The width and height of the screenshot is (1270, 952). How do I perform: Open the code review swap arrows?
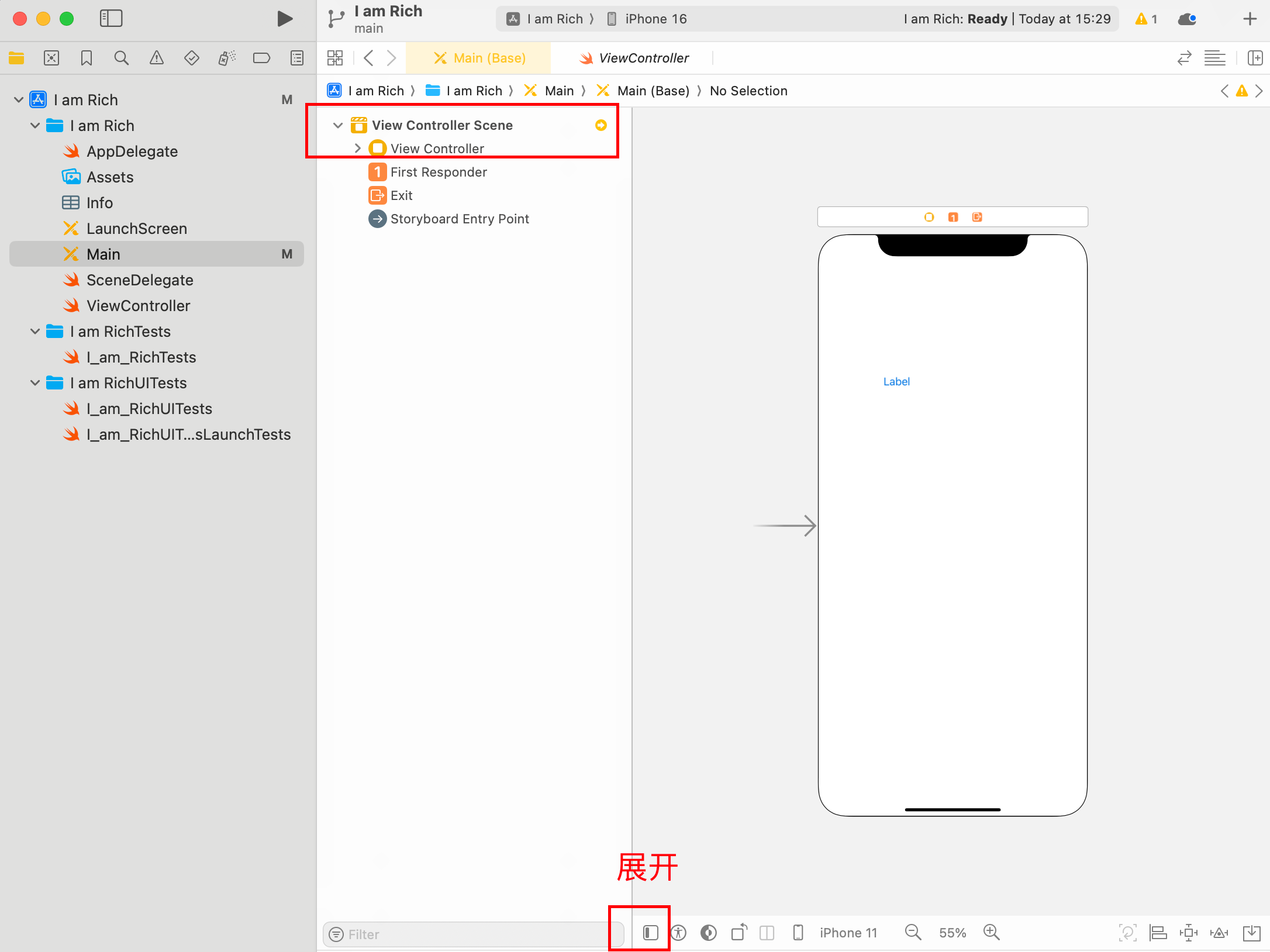click(1184, 58)
